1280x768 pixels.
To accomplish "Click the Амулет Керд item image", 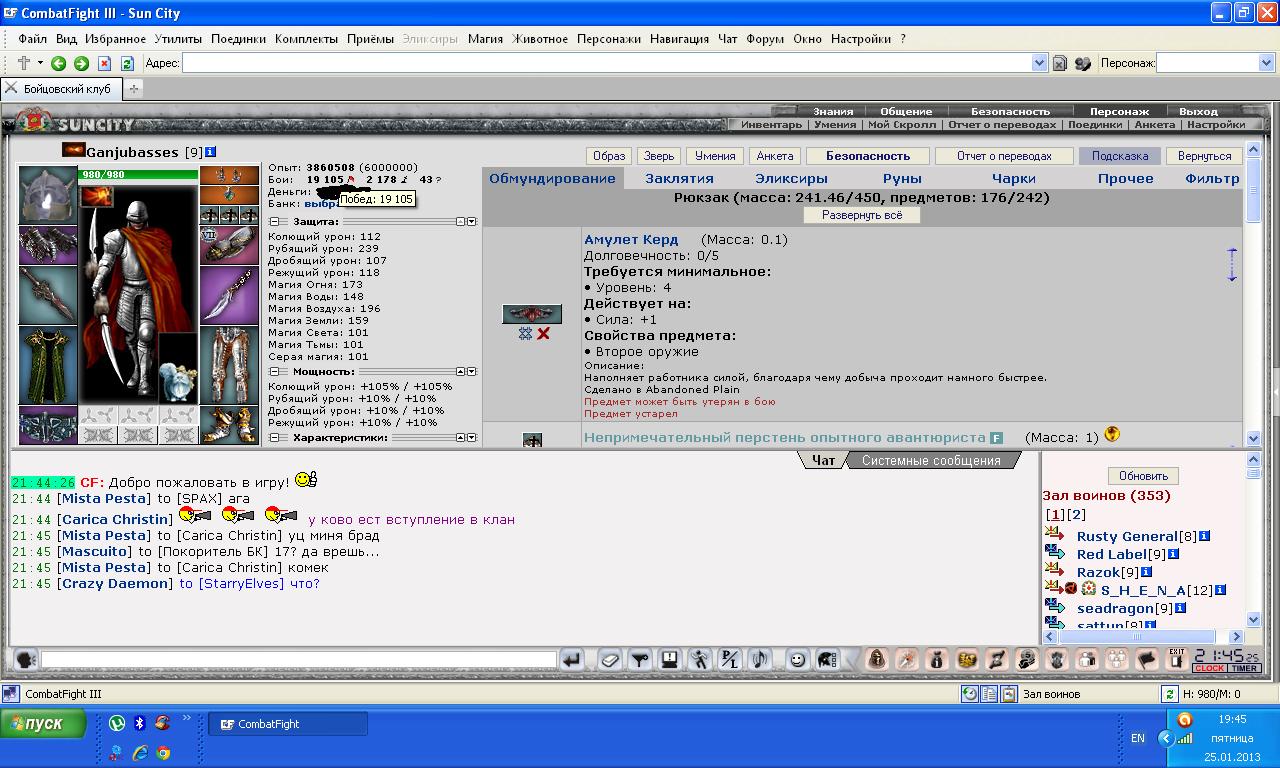I will pyautogui.click(x=532, y=314).
